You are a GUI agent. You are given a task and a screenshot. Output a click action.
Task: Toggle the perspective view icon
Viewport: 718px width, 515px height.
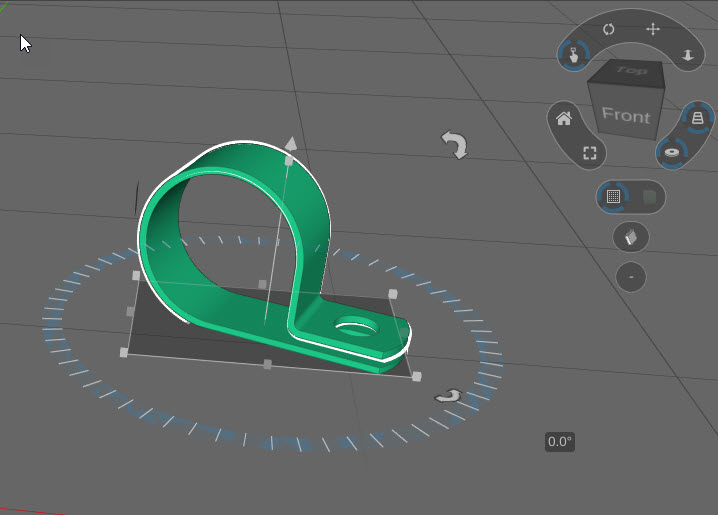tap(697, 118)
